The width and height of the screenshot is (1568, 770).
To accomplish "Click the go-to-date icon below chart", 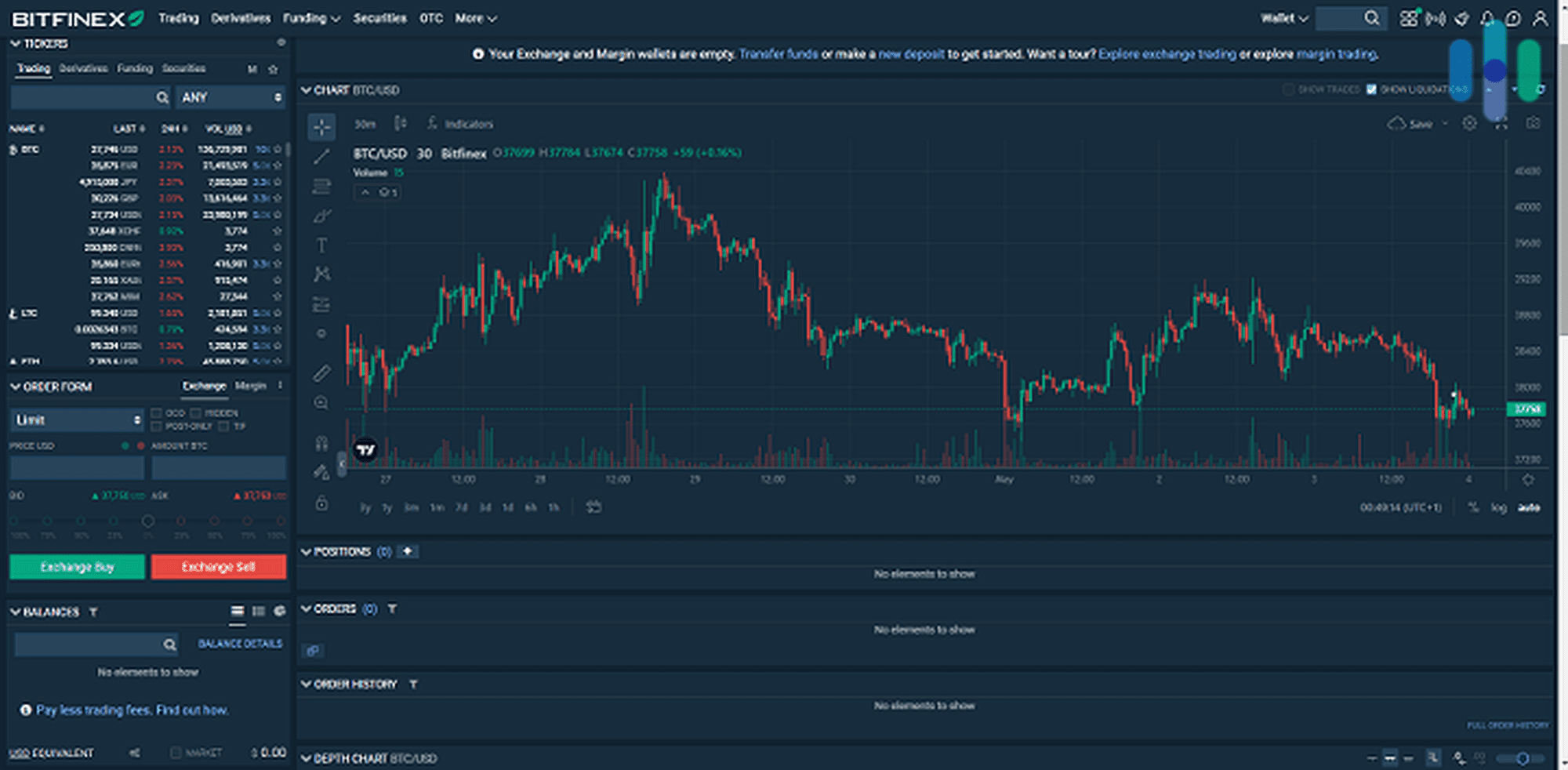I will pyautogui.click(x=593, y=507).
